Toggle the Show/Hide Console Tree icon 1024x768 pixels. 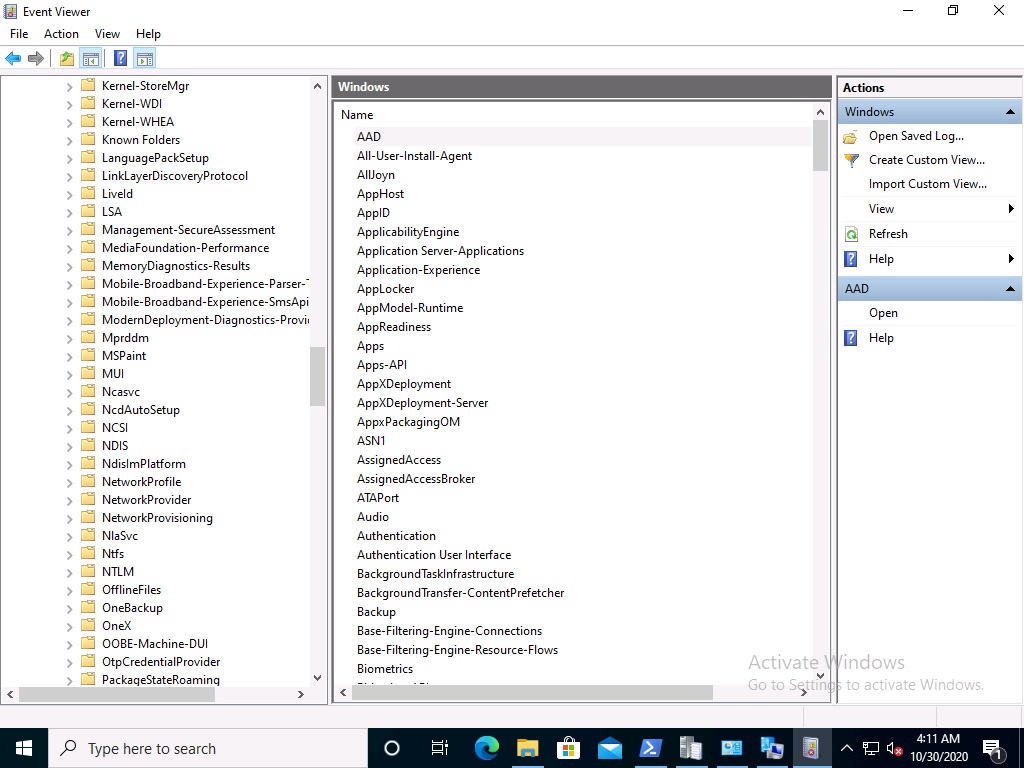click(91, 59)
